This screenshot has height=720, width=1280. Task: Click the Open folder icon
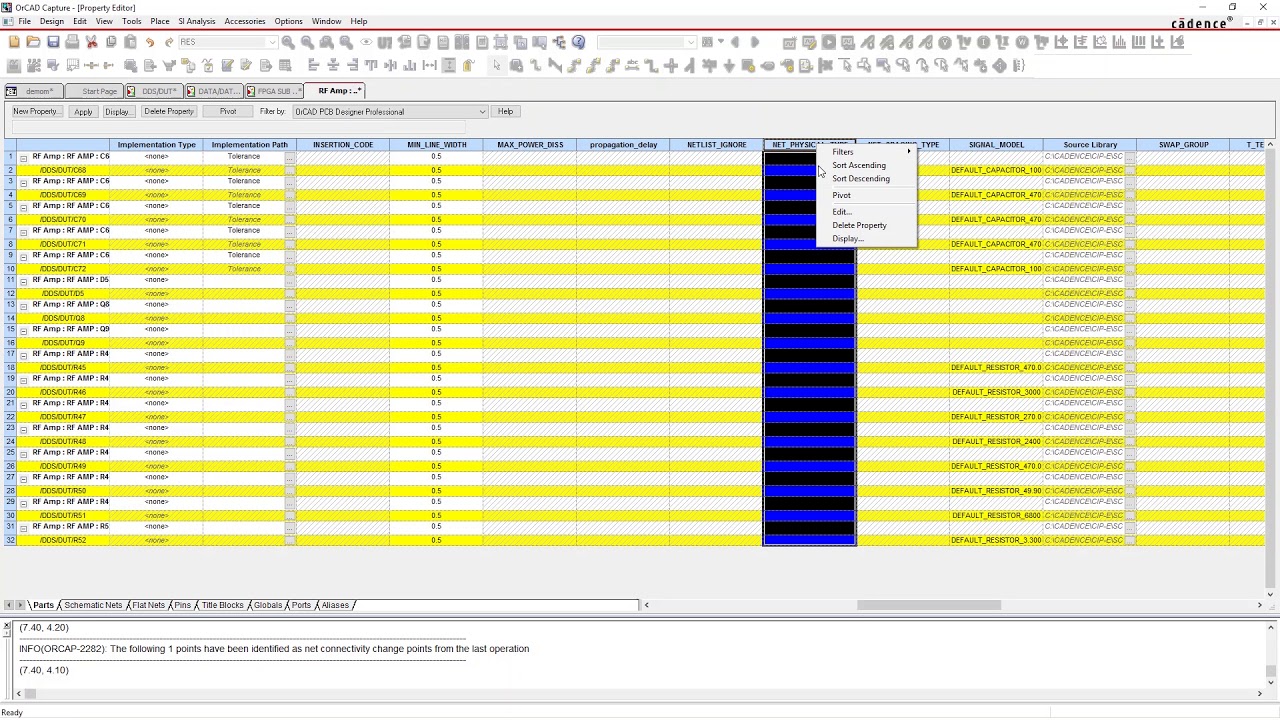click(x=33, y=42)
